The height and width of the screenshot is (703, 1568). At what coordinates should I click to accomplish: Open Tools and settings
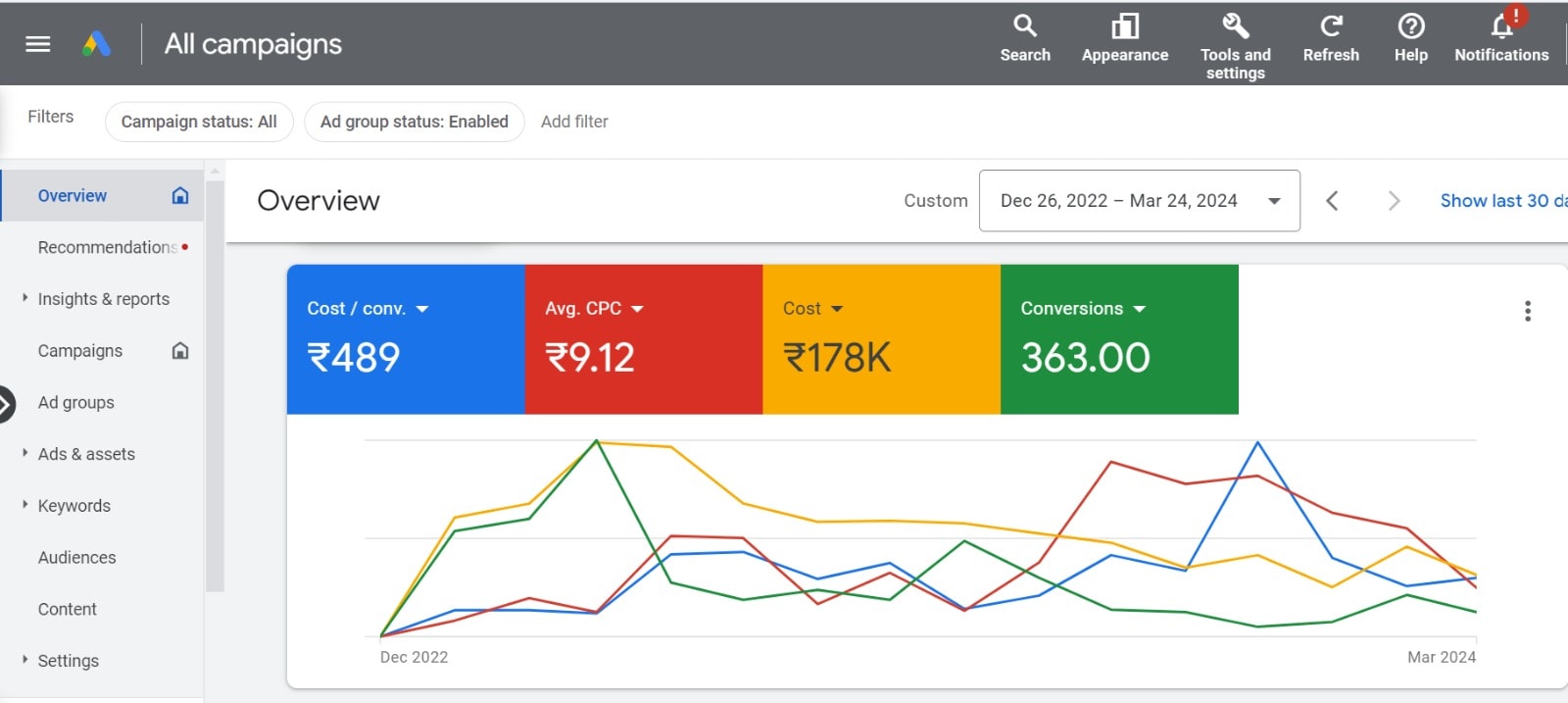pyautogui.click(x=1235, y=45)
